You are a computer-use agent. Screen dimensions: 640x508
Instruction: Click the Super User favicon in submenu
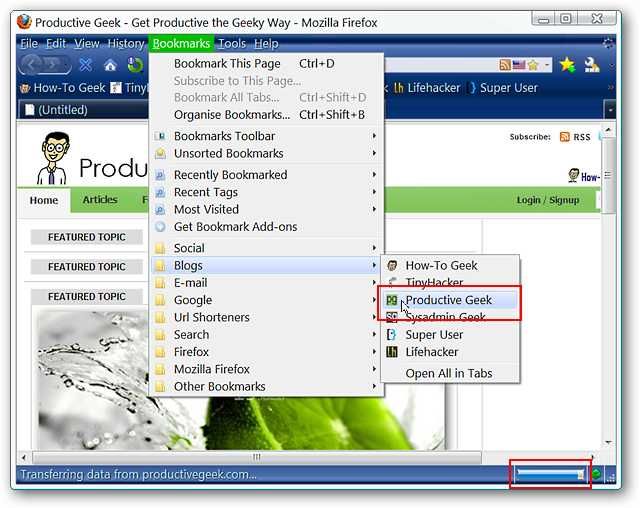tap(391, 335)
